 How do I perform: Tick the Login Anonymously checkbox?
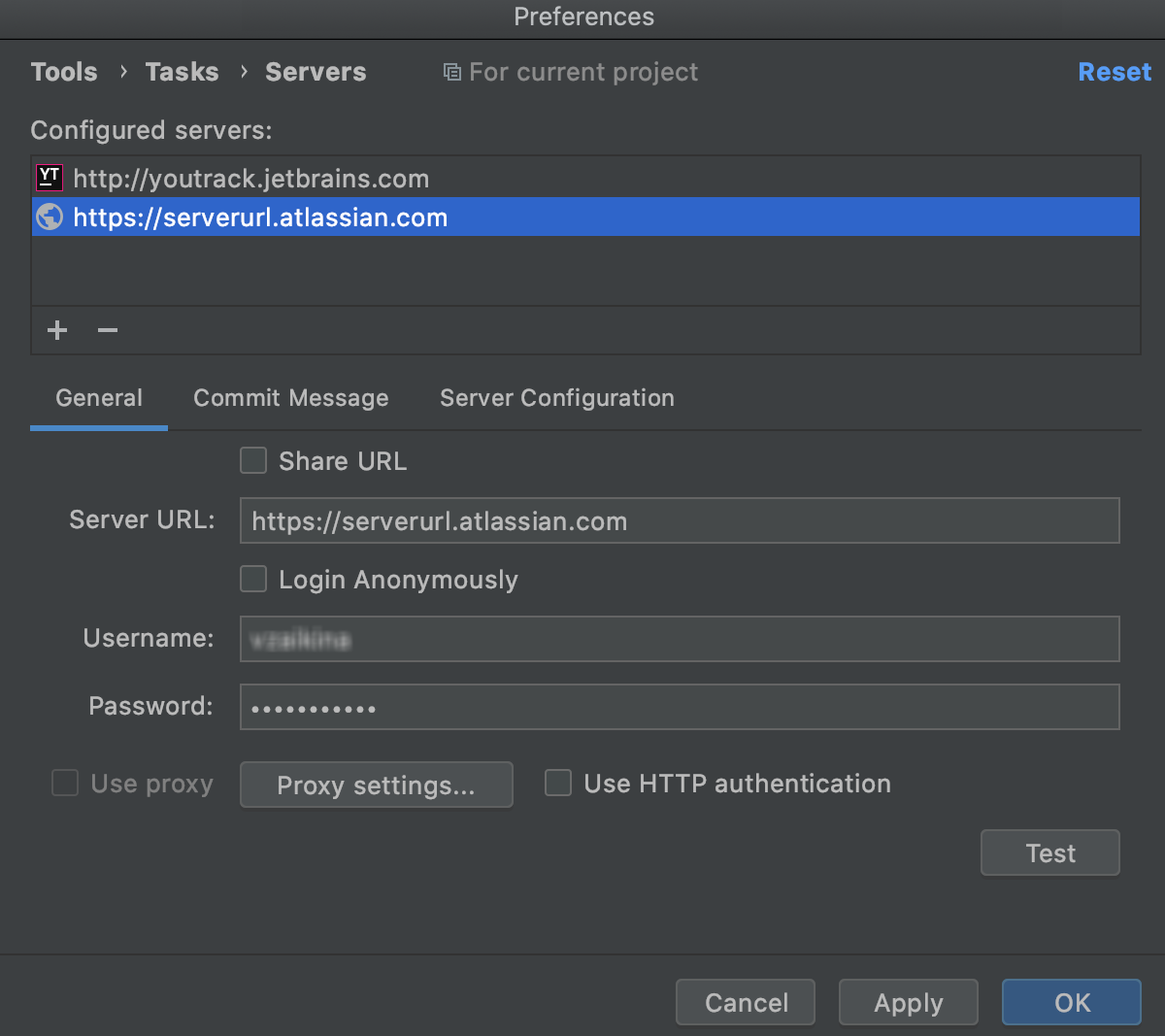[x=253, y=579]
